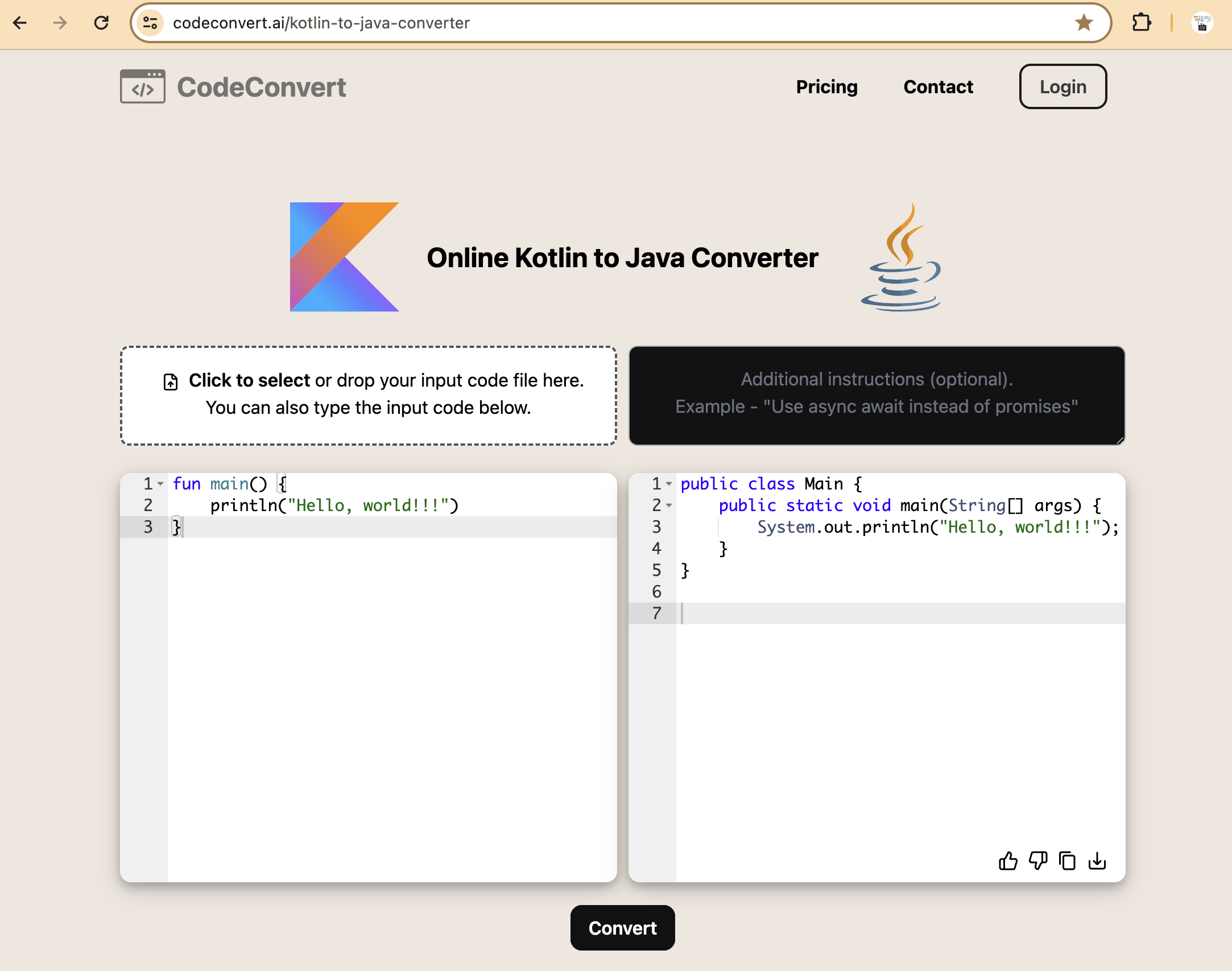Collapse fold arrow on Kotlin line 1

[161, 484]
